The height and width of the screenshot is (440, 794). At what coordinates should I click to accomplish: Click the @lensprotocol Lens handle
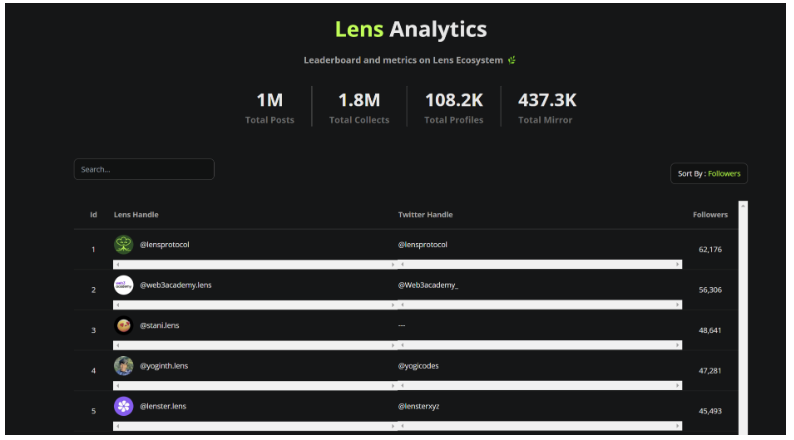165,245
